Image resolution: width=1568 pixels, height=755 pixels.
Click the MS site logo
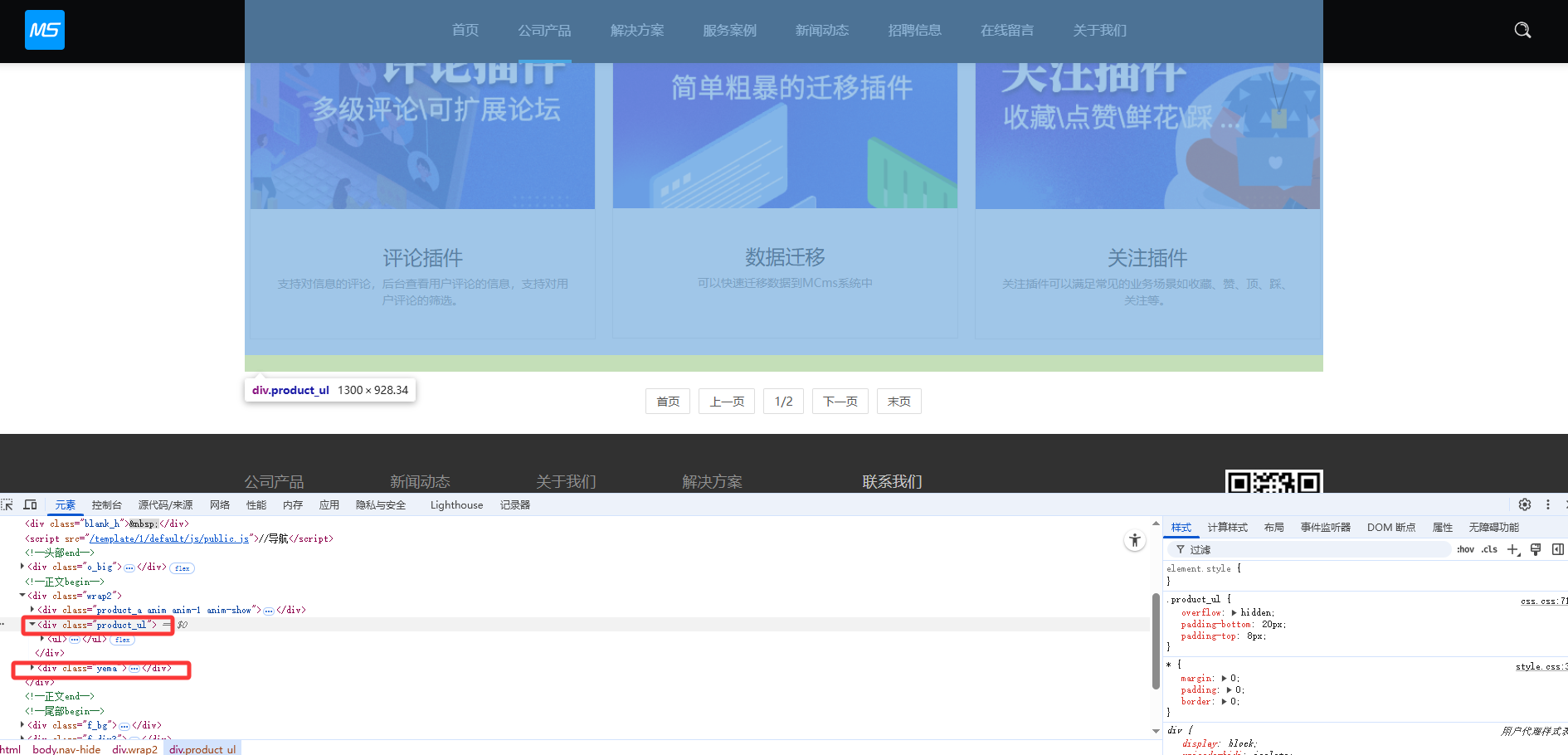click(45, 30)
